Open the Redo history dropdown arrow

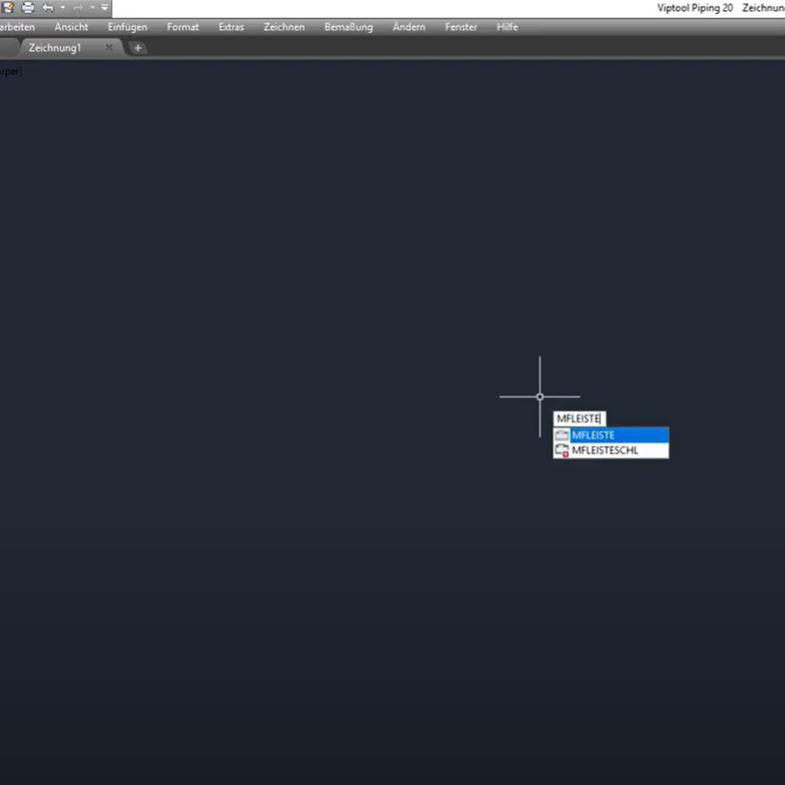(x=93, y=8)
